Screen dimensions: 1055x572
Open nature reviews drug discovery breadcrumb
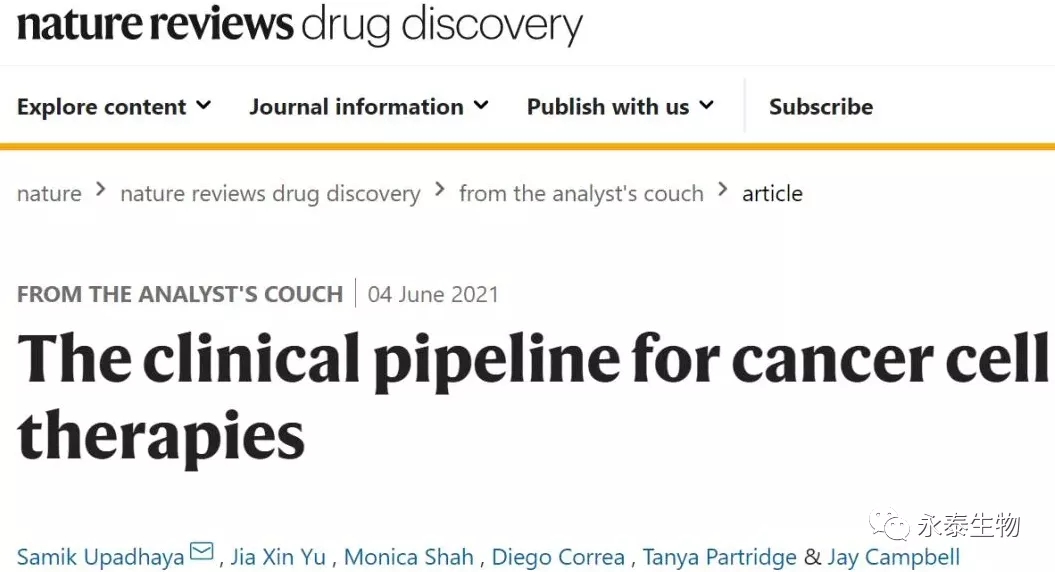[x=270, y=193]
